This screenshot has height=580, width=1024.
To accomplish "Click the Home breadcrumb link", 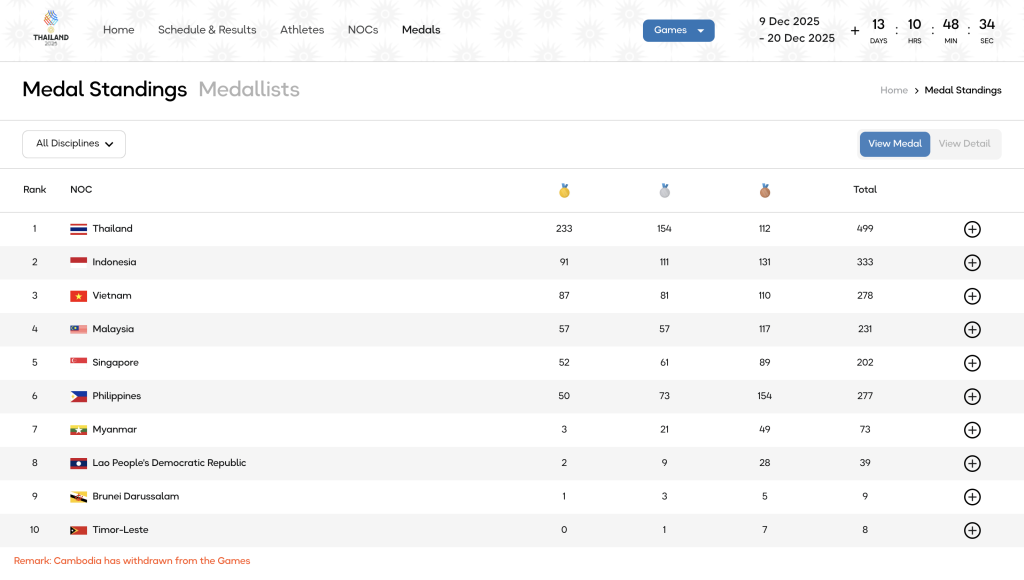I will tap(893, 90).
